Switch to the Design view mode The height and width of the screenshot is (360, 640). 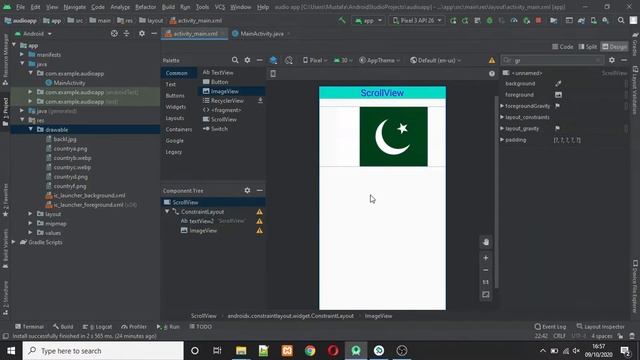pyautogui.click(x=614, y=47)
